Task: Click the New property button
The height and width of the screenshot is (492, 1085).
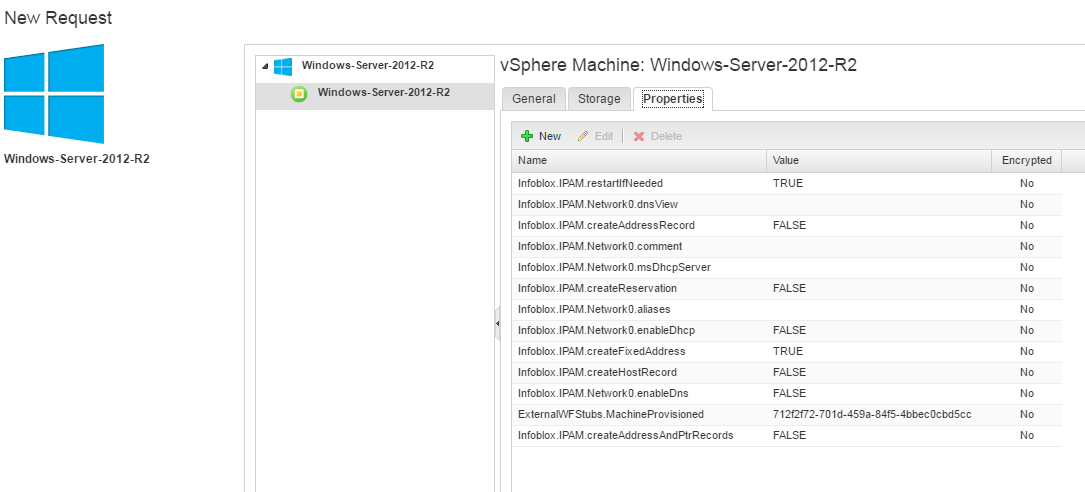Action: click(541, 136)
